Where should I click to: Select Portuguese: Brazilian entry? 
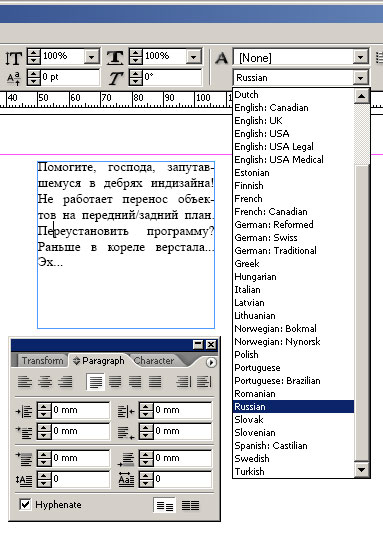(x=293, y=380)
